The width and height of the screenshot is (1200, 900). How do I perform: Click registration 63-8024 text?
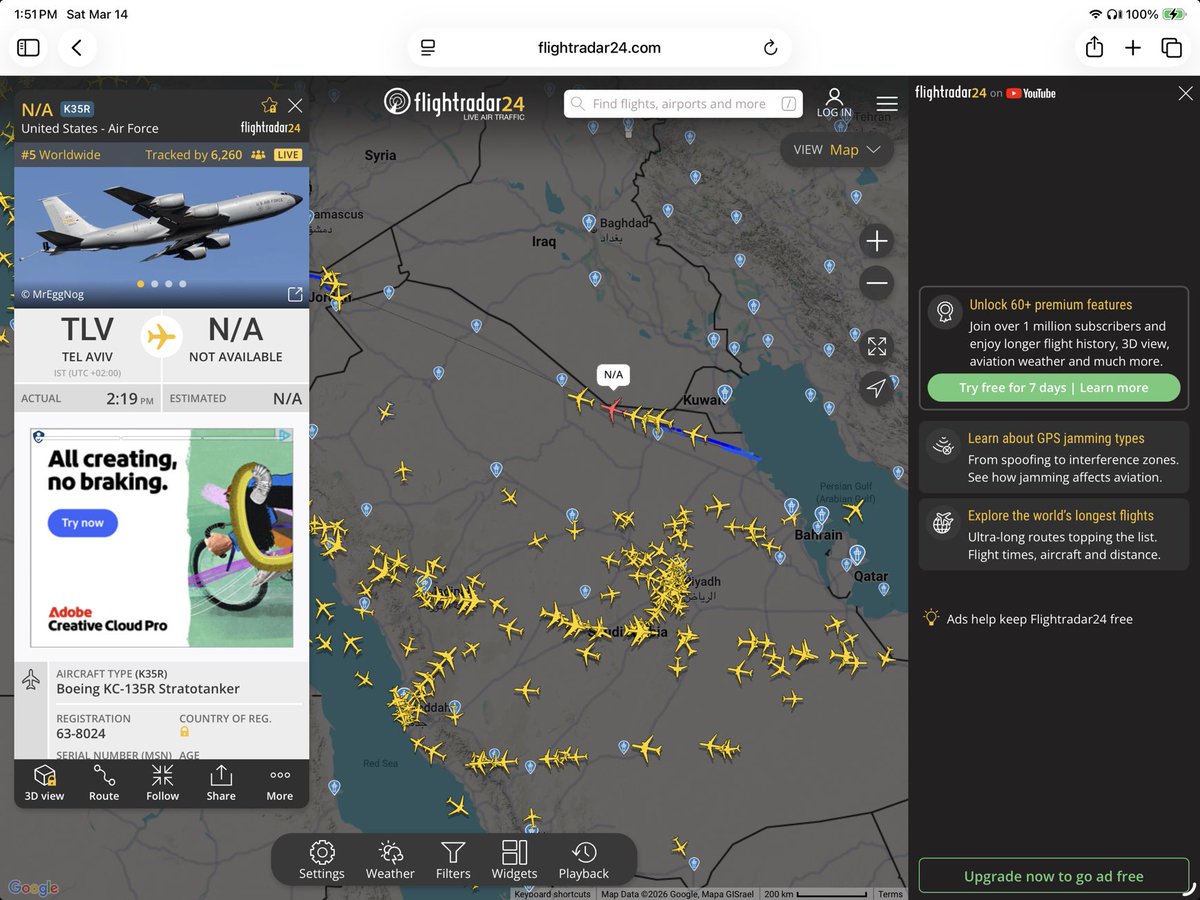pos(81,734)
